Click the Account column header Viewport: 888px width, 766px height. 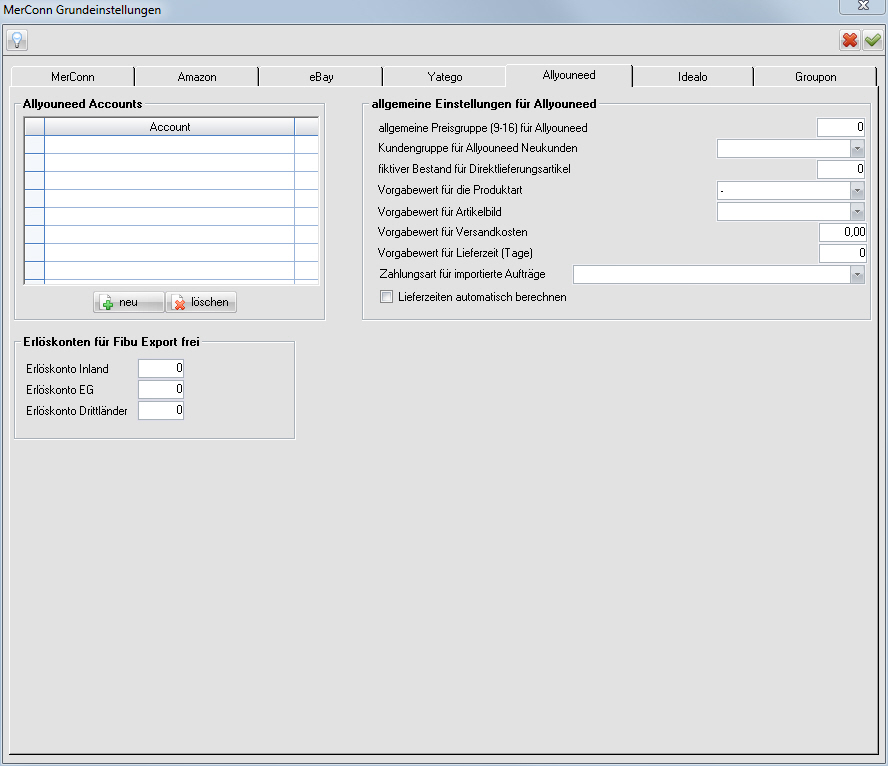(169, 127)
